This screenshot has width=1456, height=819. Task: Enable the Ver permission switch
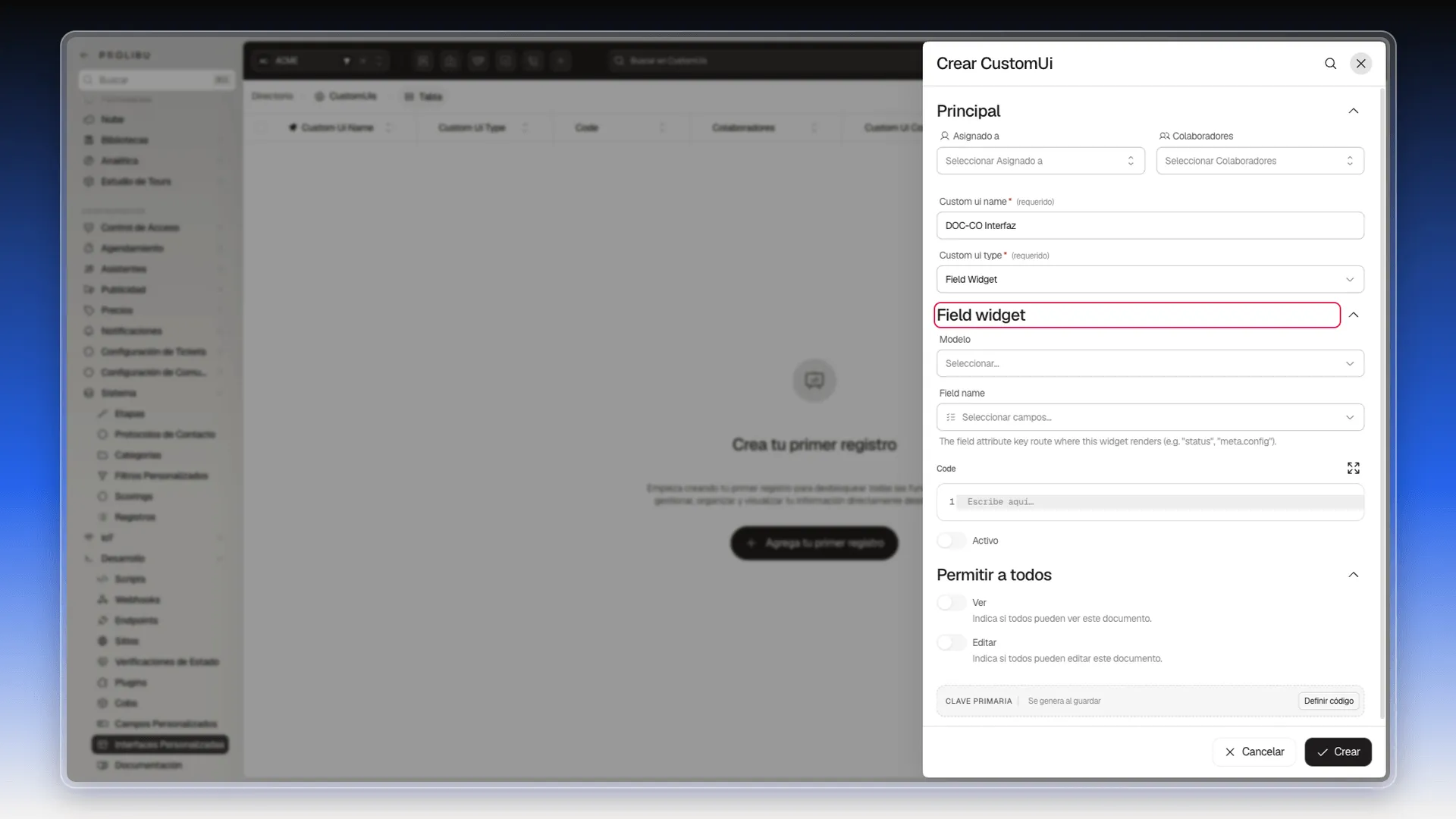(951, 603)
